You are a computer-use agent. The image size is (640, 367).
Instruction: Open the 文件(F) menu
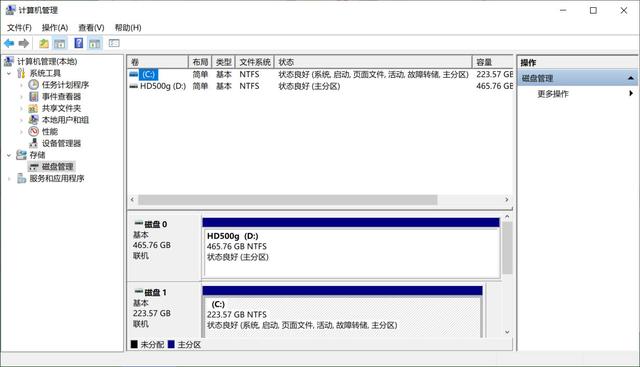(19, 27)
